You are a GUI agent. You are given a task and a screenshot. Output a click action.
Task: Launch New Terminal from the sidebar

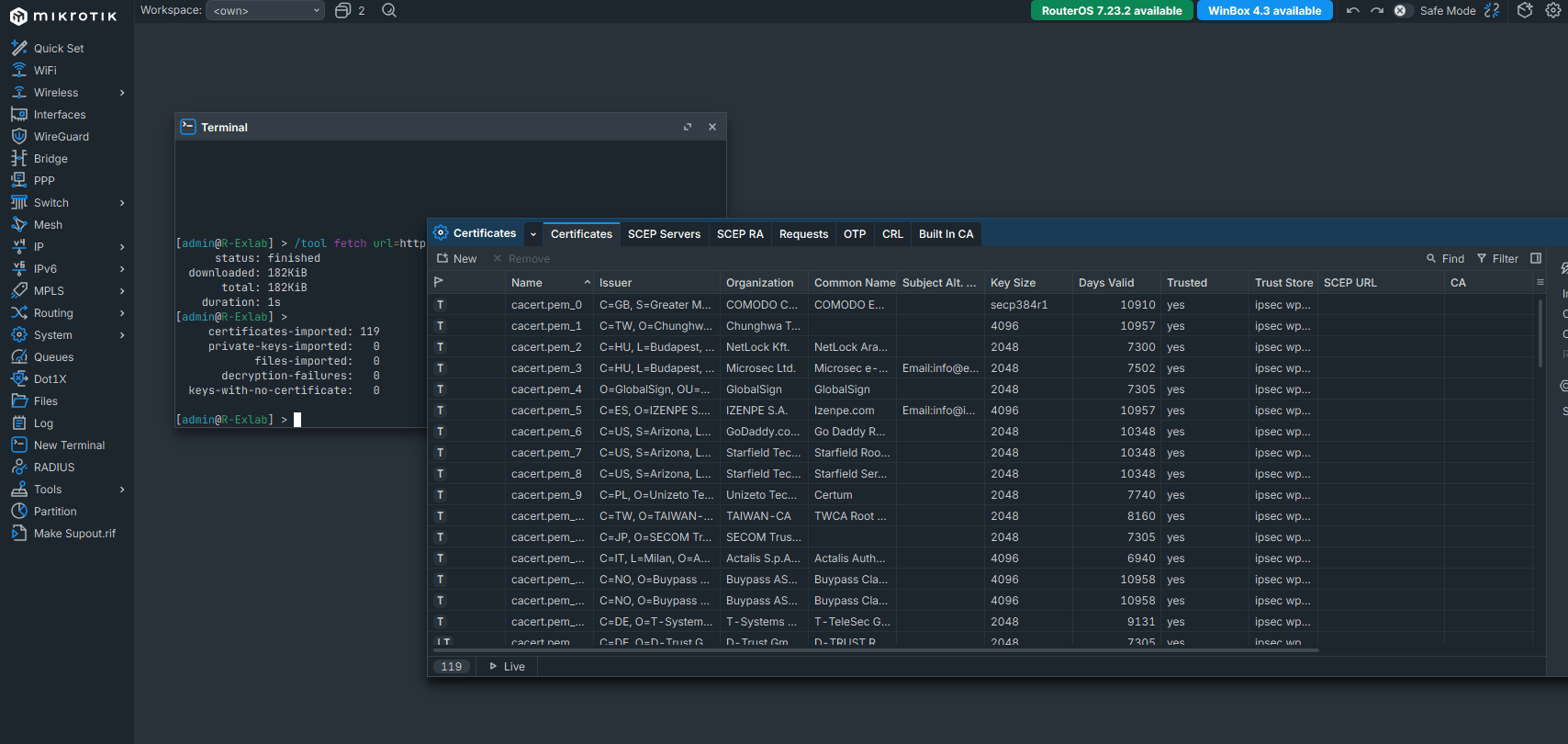pyautogui.click(x=69, y=445)
